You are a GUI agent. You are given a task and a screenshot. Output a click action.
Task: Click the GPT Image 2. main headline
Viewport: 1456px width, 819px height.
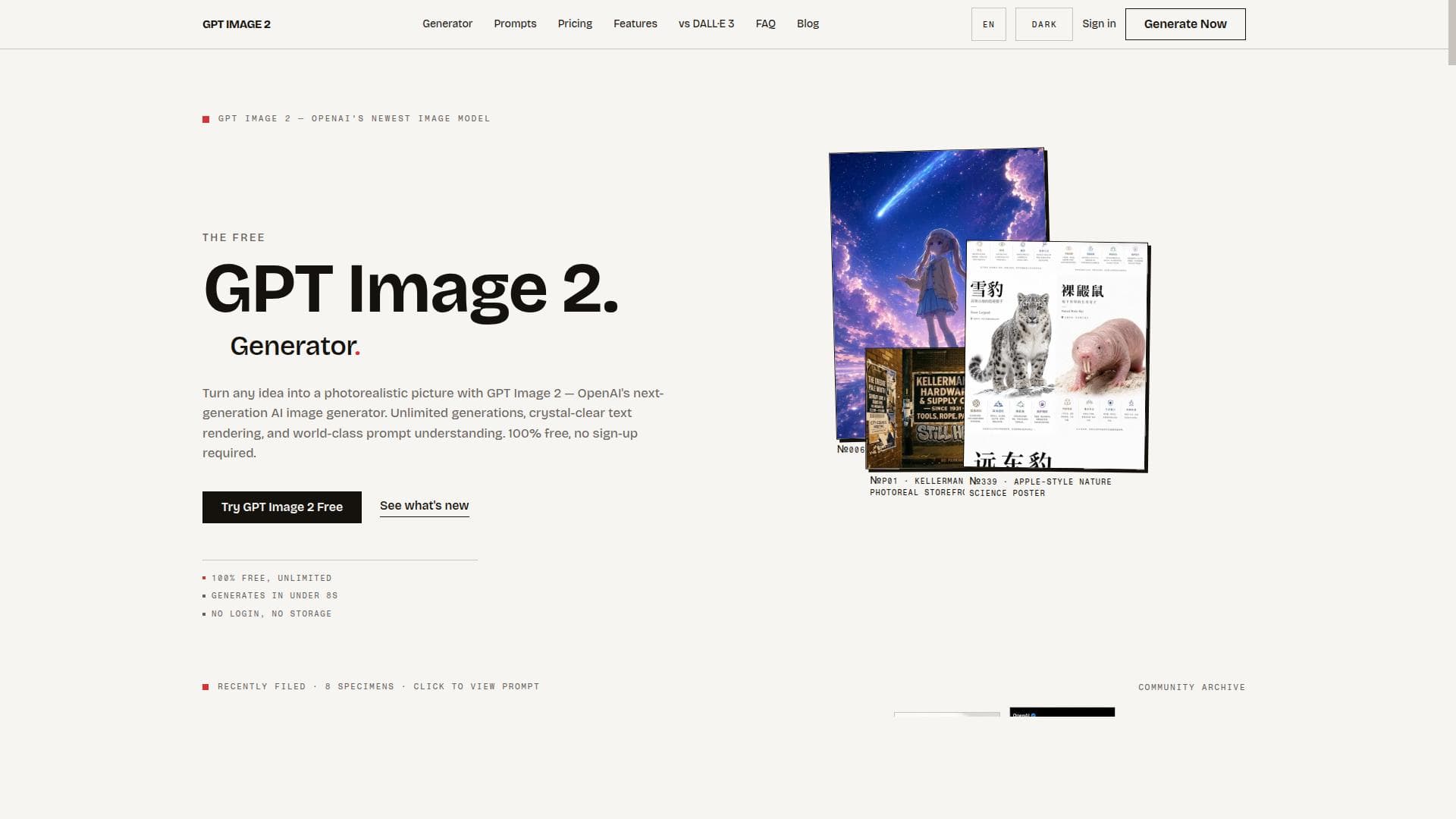(411, 290)
